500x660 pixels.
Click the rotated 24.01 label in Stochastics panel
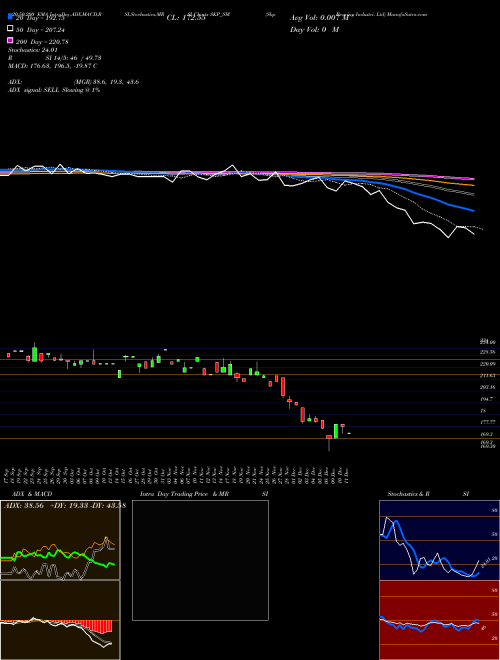tap(485, 562)
